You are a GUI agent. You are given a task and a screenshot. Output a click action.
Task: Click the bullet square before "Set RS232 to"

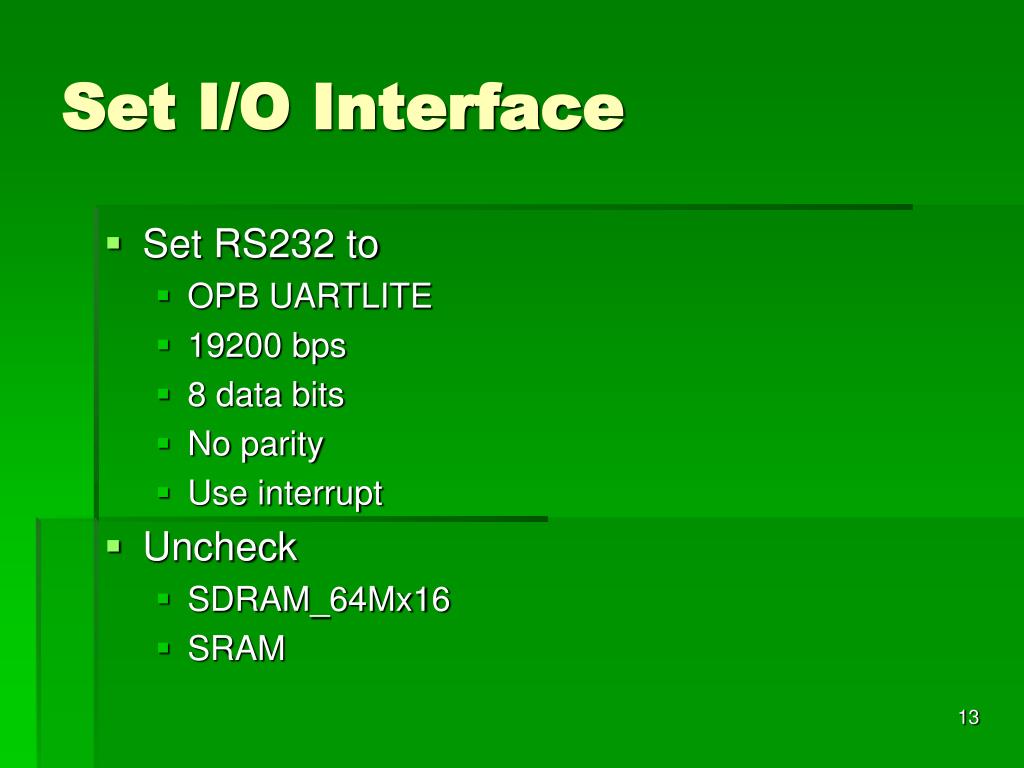114,244
